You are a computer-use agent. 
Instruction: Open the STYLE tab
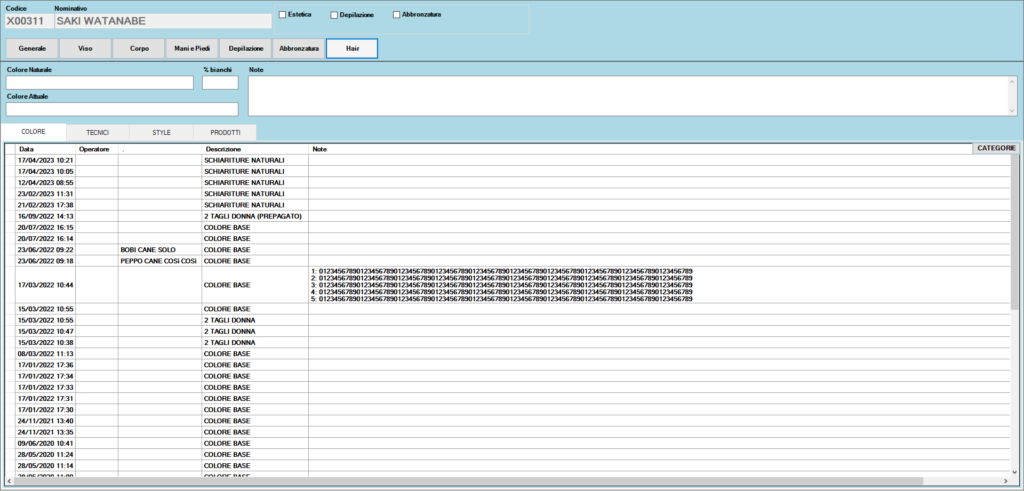pyautogui.click(x=161, y=132)
